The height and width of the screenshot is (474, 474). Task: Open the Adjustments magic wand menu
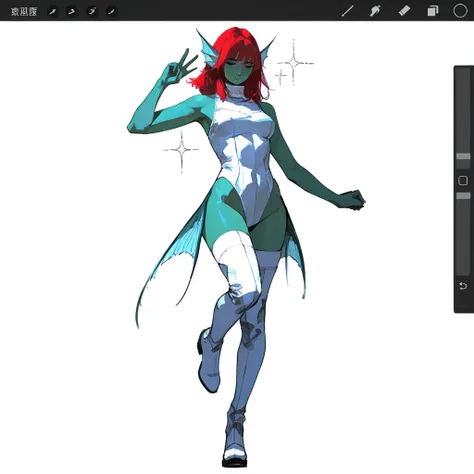pos(71,12)
